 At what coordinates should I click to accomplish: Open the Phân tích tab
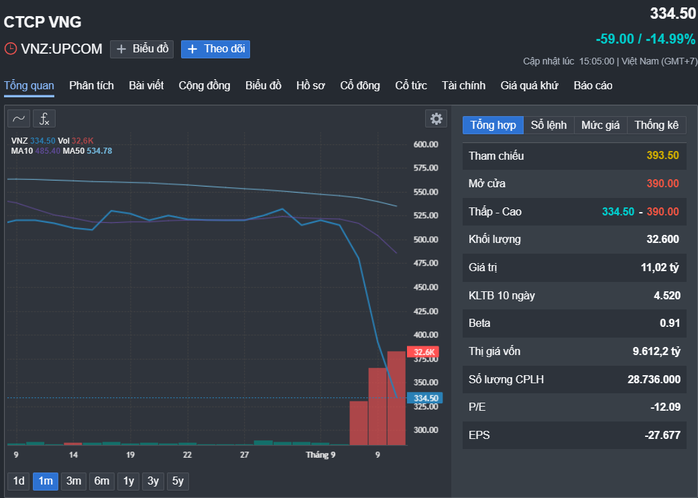[91, 85]
